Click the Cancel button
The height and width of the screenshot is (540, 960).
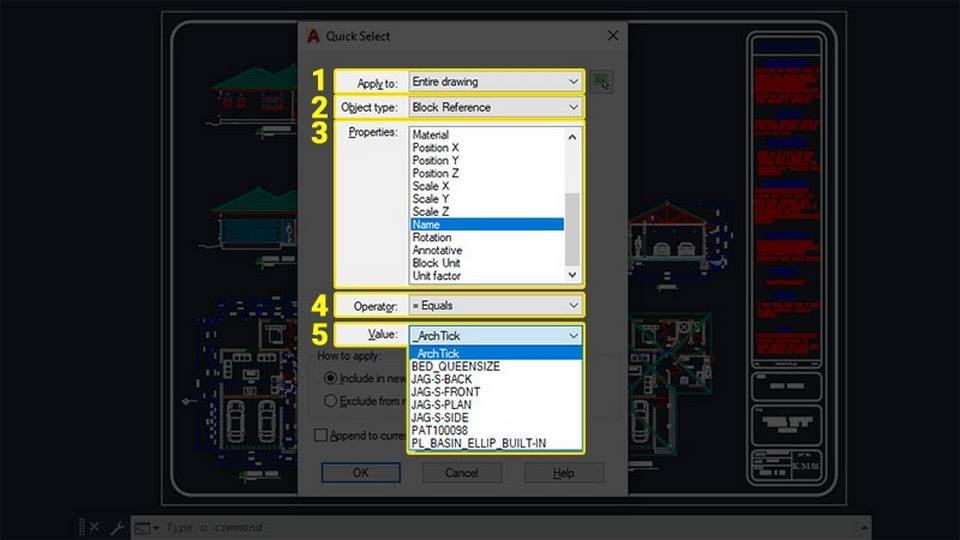pyautogui.click(x=462, y=473)
